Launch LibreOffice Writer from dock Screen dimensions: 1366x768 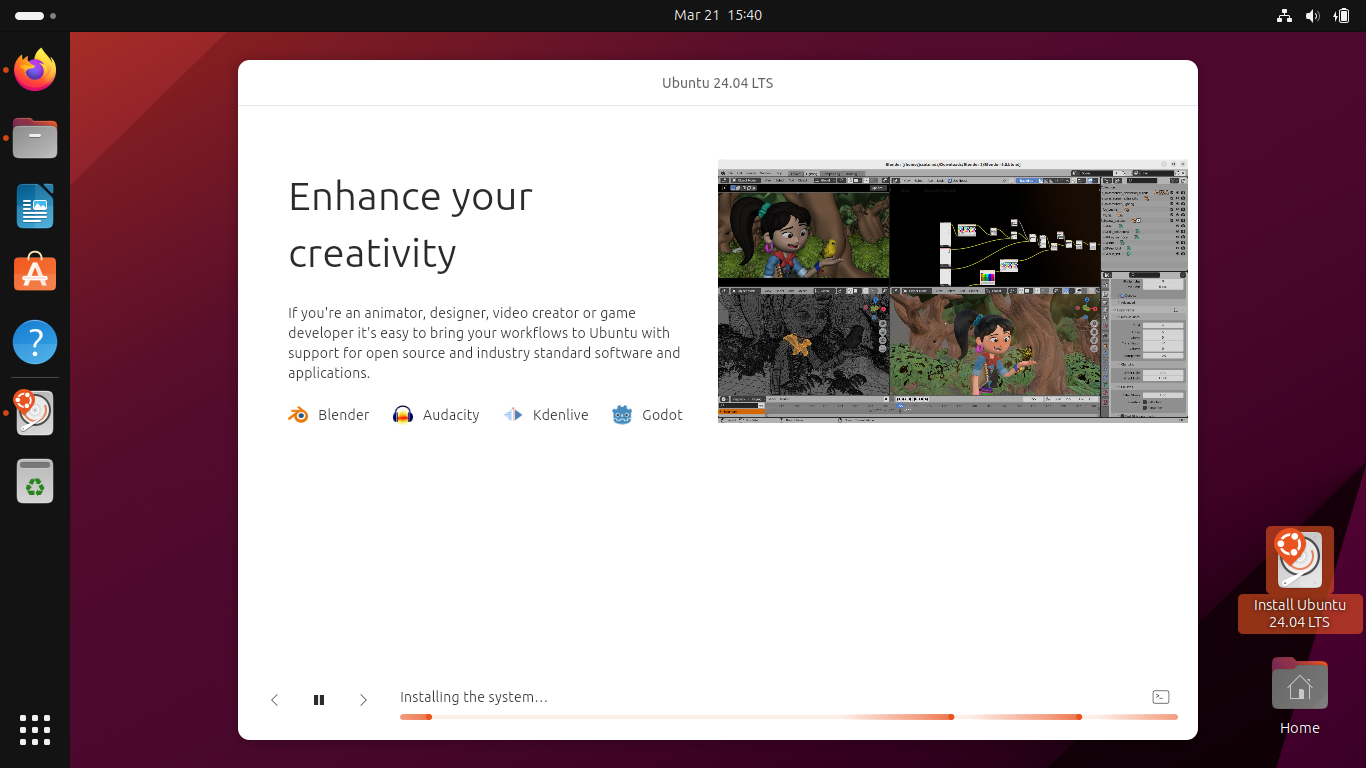point(35,206)
